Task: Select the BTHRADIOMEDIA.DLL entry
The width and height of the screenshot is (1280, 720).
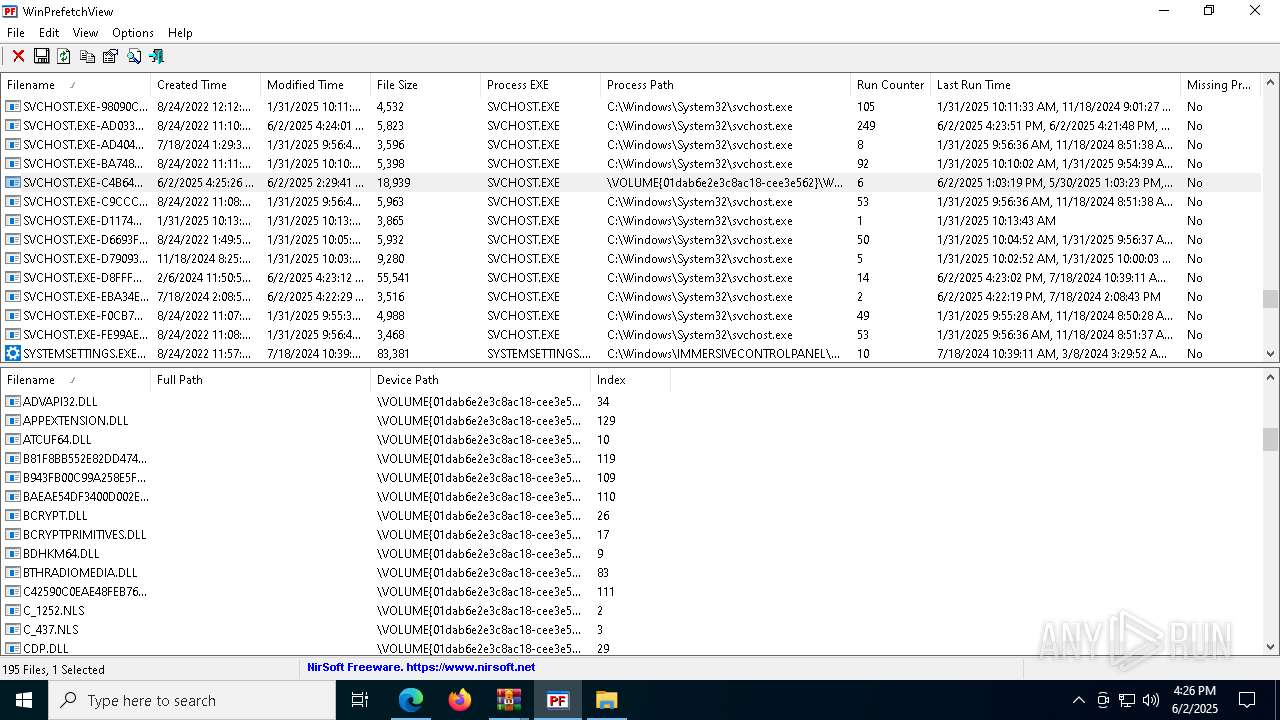Action: (80, 573)
